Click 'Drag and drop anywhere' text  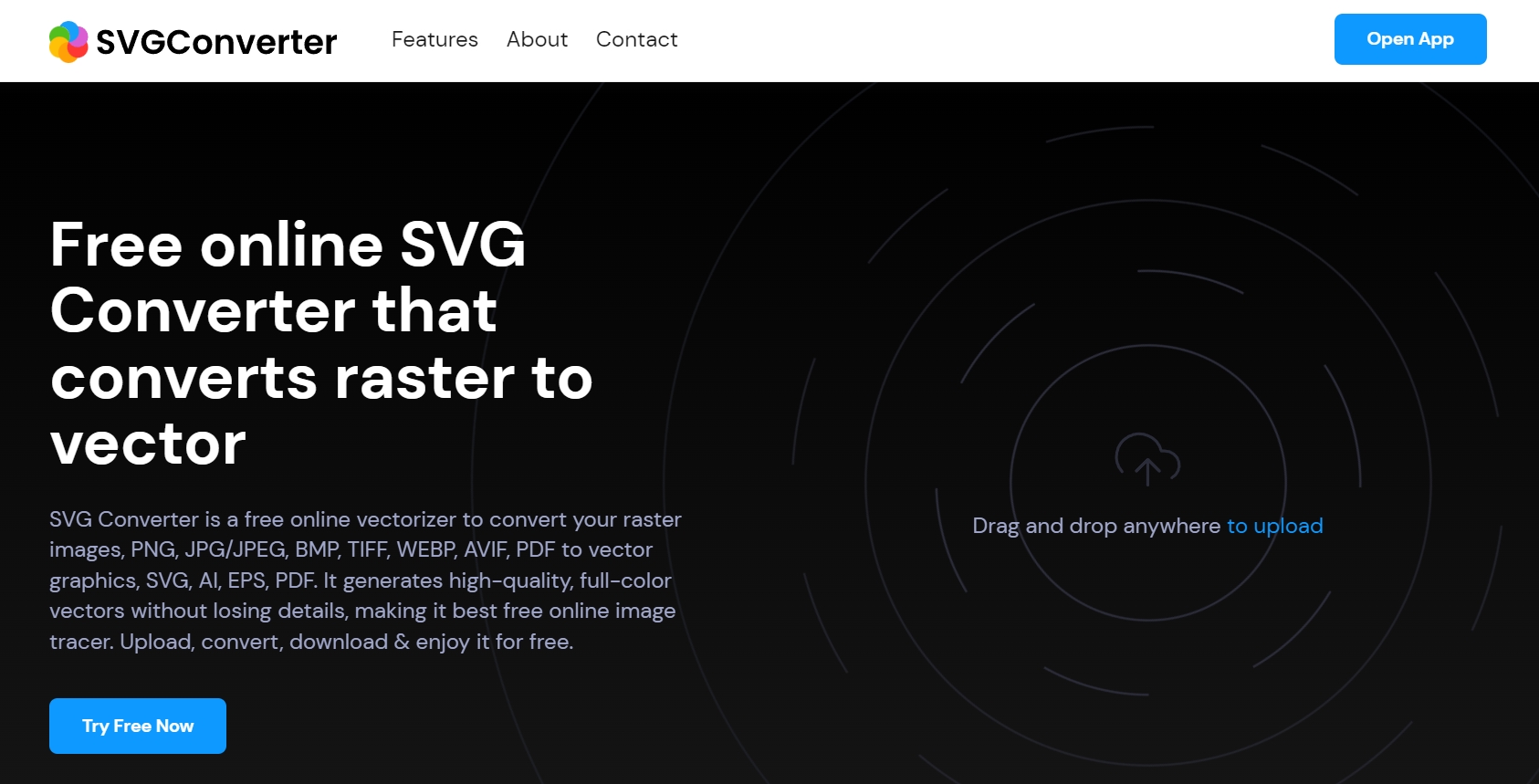pos(1095,526)
